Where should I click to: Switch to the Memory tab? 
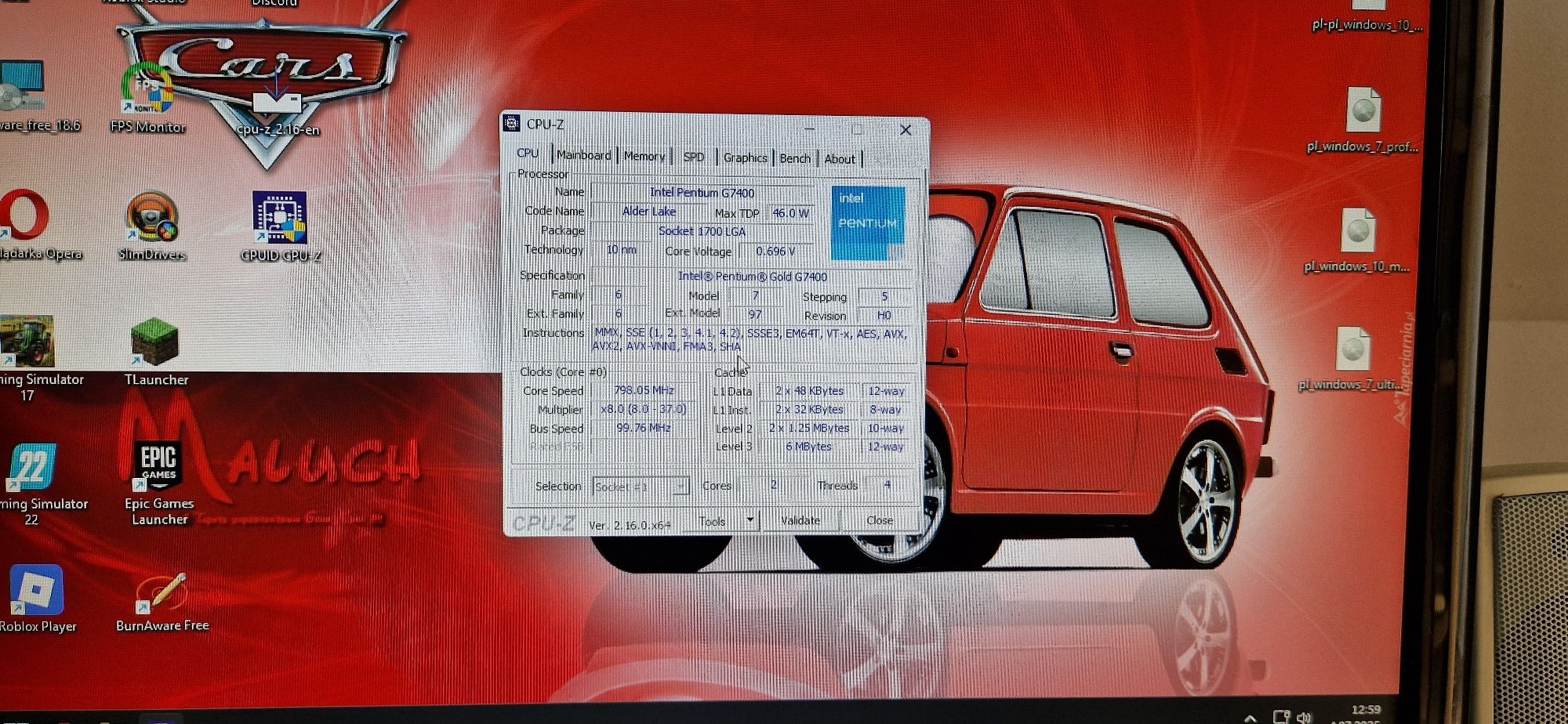(644, 156)
